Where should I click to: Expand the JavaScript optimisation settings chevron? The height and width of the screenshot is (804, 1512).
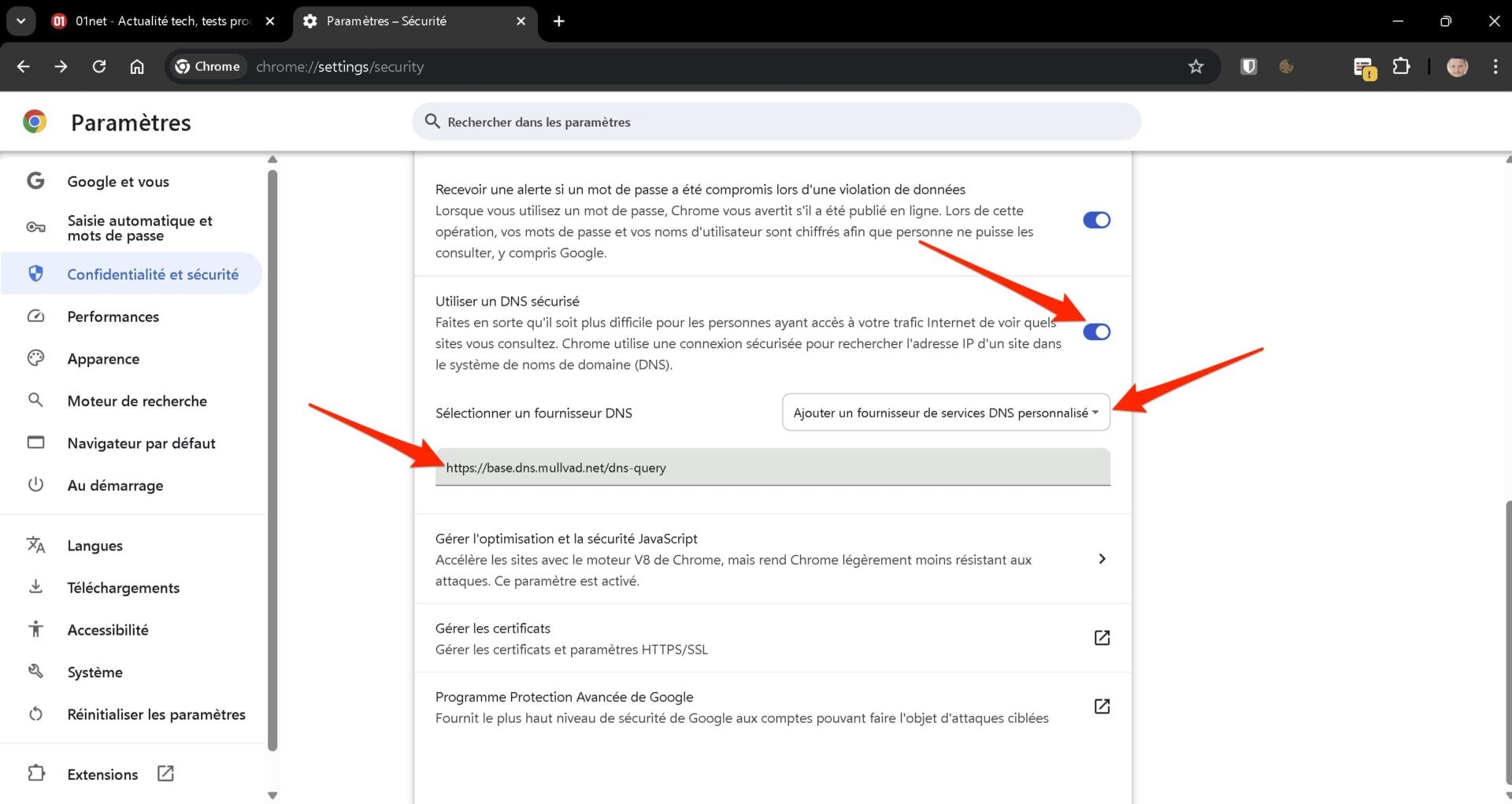pos(1102,559)
